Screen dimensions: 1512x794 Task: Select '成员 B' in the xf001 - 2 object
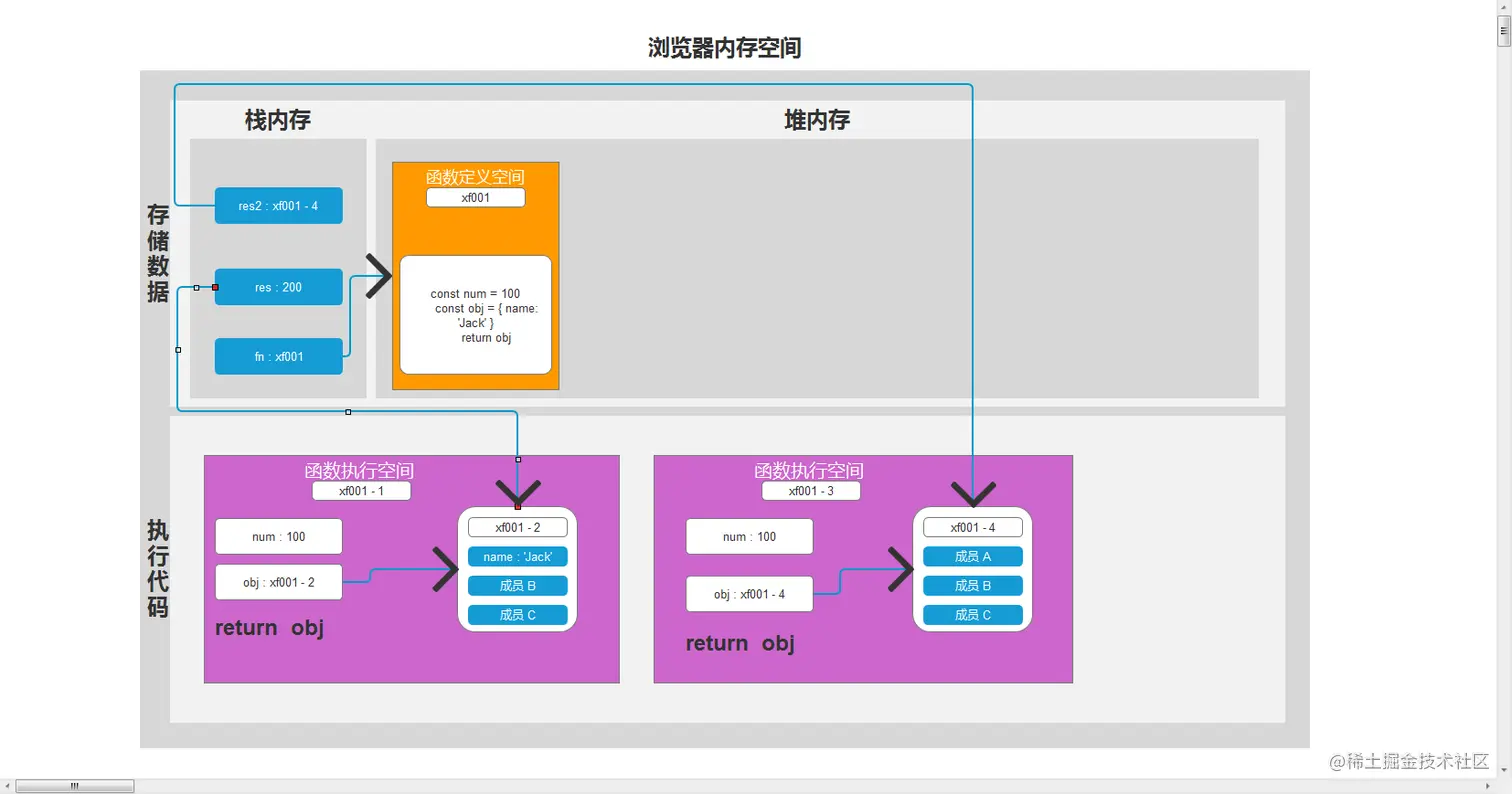(518, 586)
